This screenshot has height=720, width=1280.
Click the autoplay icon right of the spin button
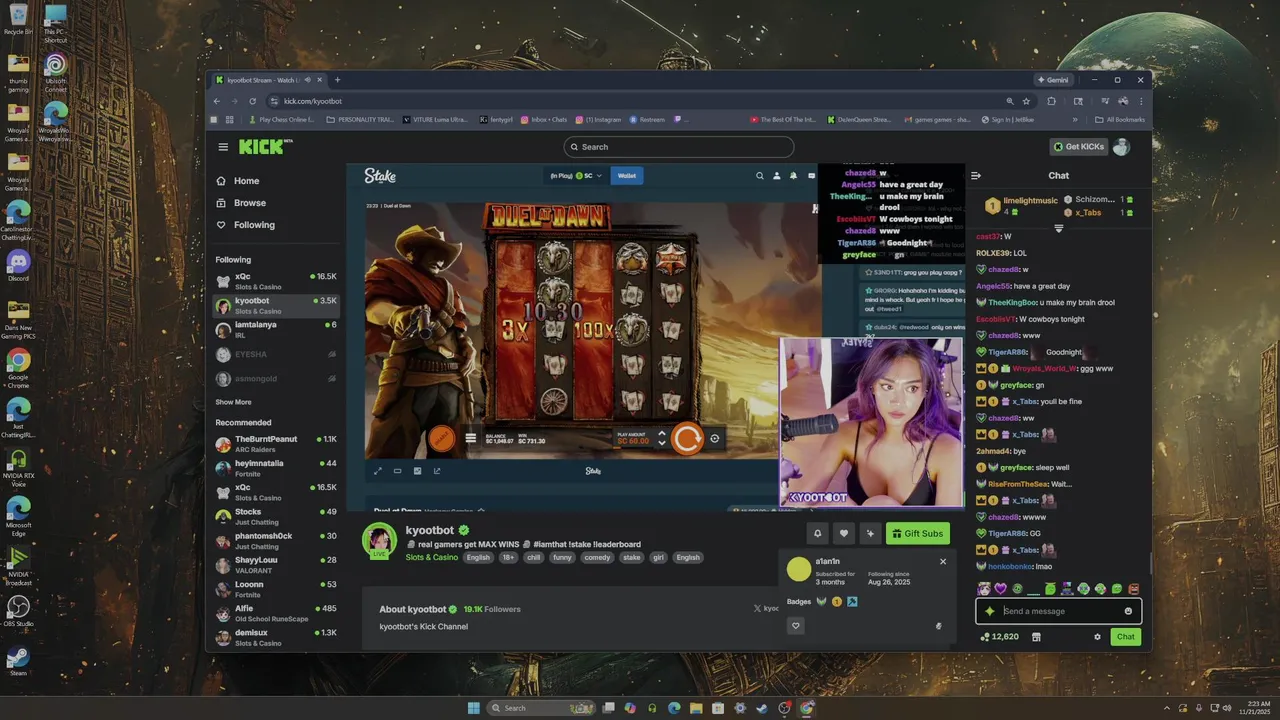click(x=714, y=439)
